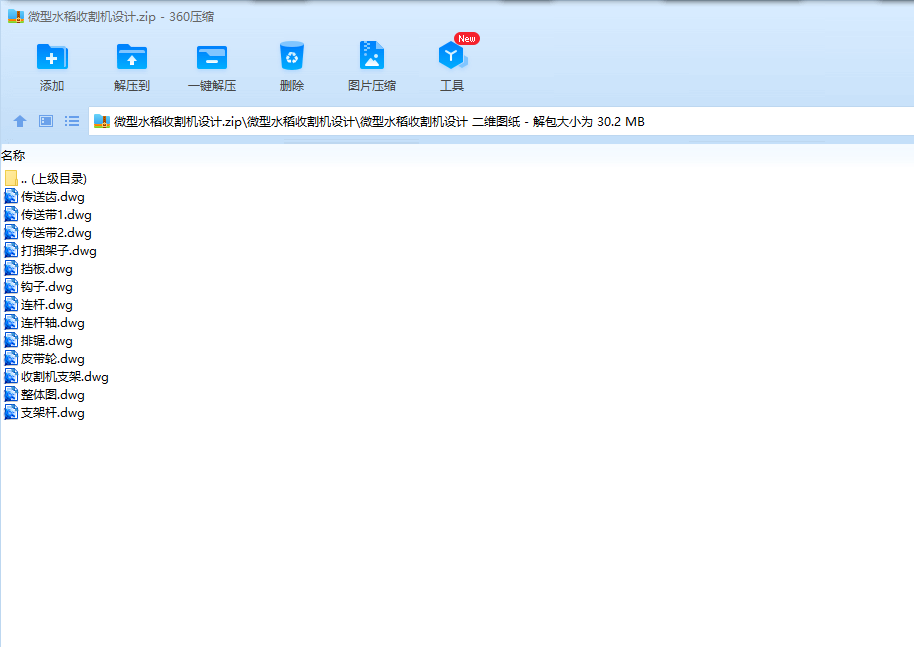This screenshot has height=647, width=914.
Task: Select file 连杆轴.dwg
Action: [x=44, y=322]
